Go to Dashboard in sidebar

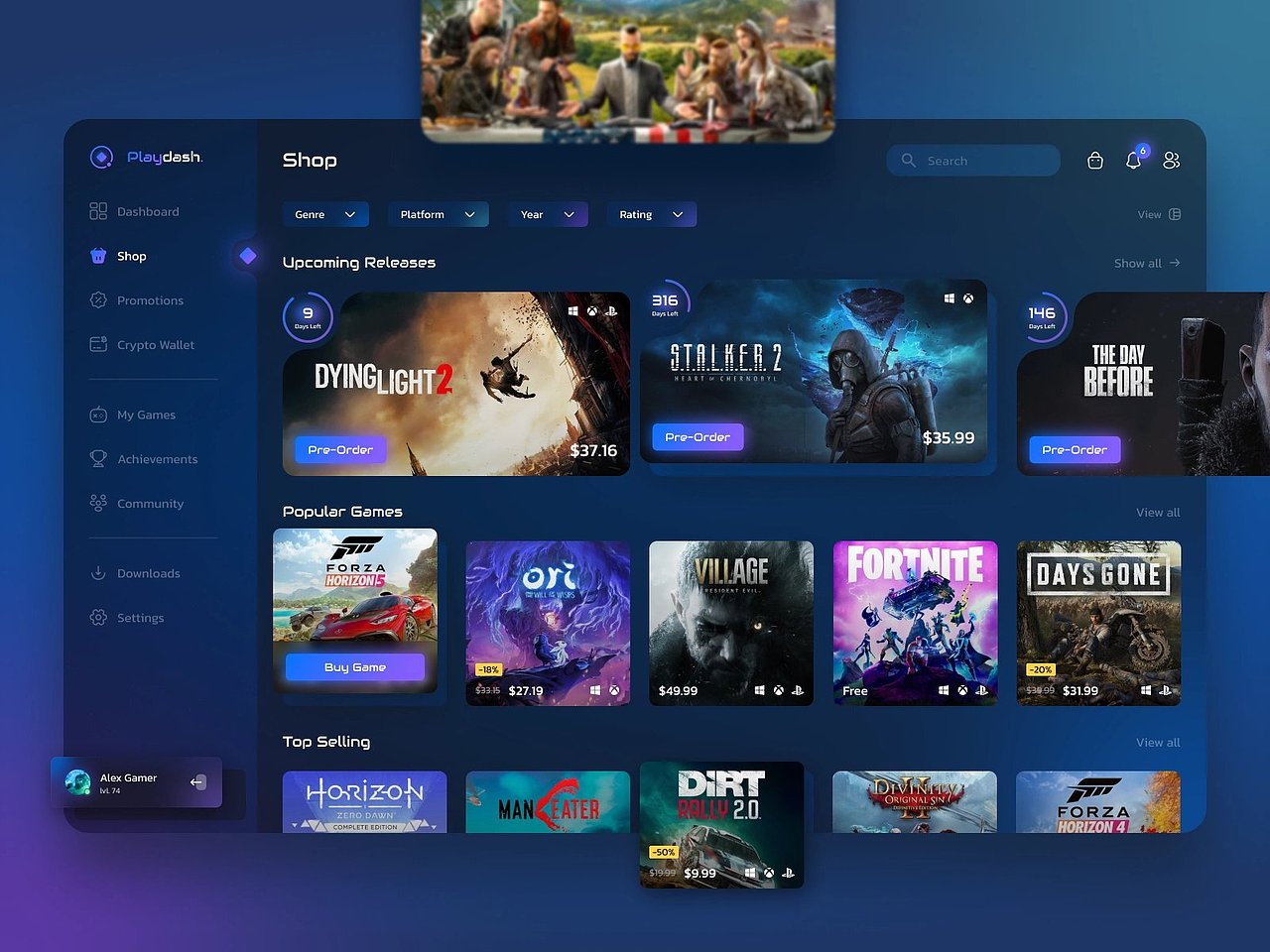click(x=148, y=211)
